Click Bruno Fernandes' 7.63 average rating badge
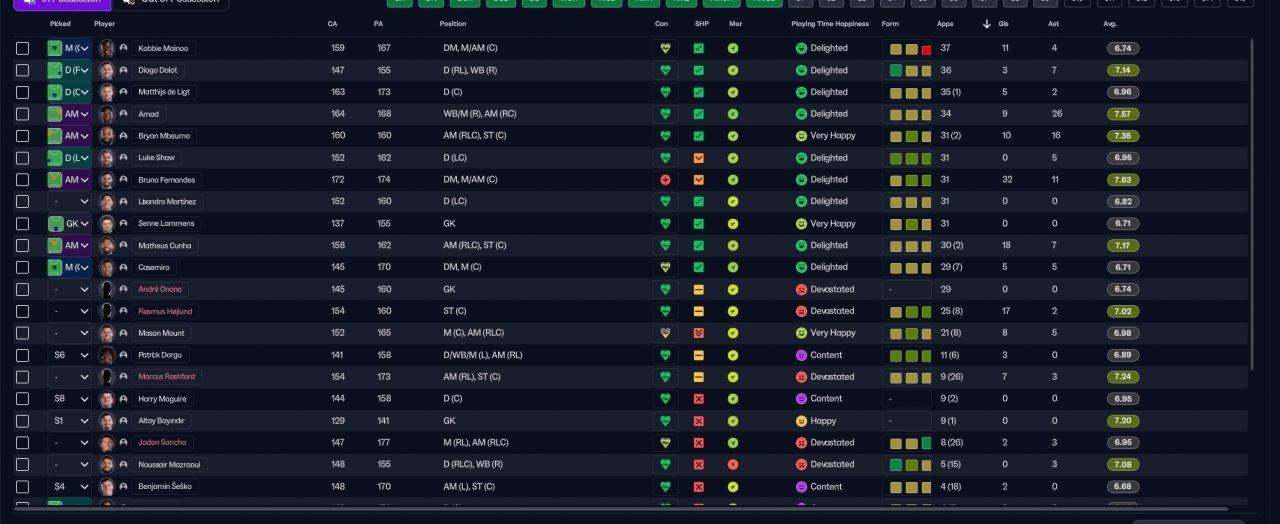The width and height of the screenshot is (1280, 524). 1123,180
